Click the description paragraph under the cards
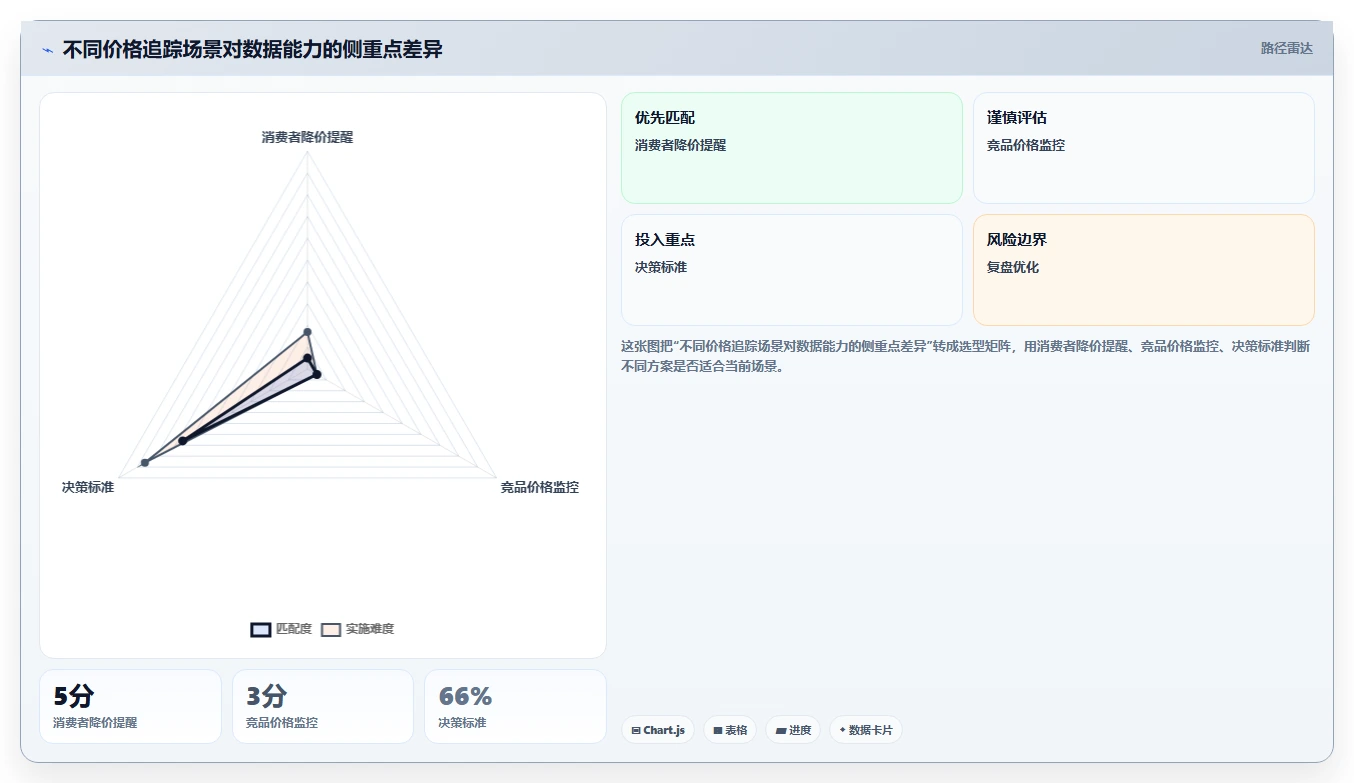Image resolution: width=1354 pixels, height=783 pixels. (x=966, y=356)
